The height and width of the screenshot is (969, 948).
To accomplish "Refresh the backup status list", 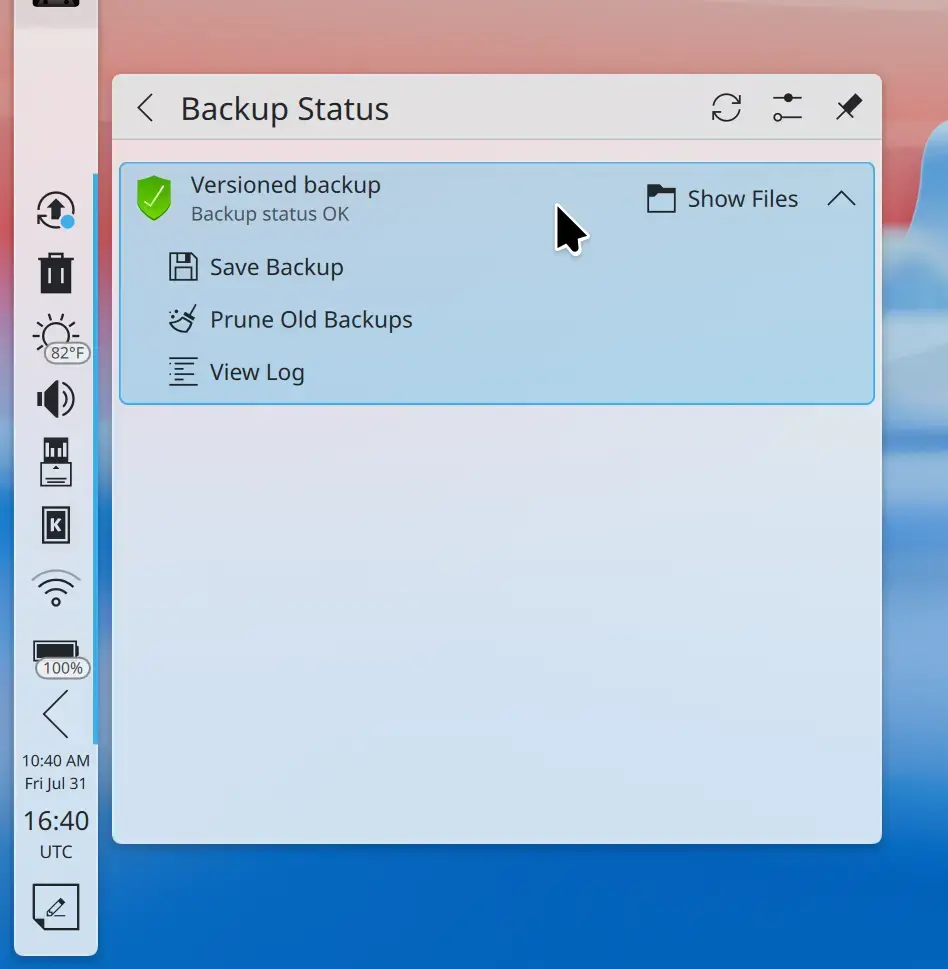I will (726, 108).
